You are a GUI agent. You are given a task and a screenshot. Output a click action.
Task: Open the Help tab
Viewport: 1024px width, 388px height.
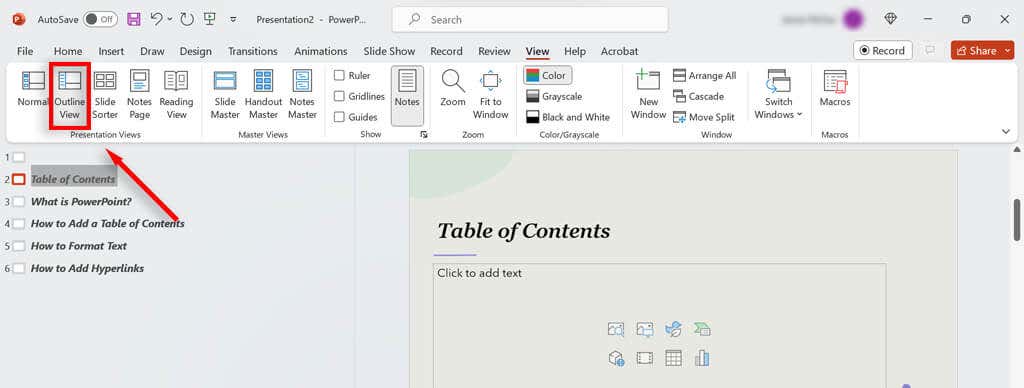[x=575, y=51]
